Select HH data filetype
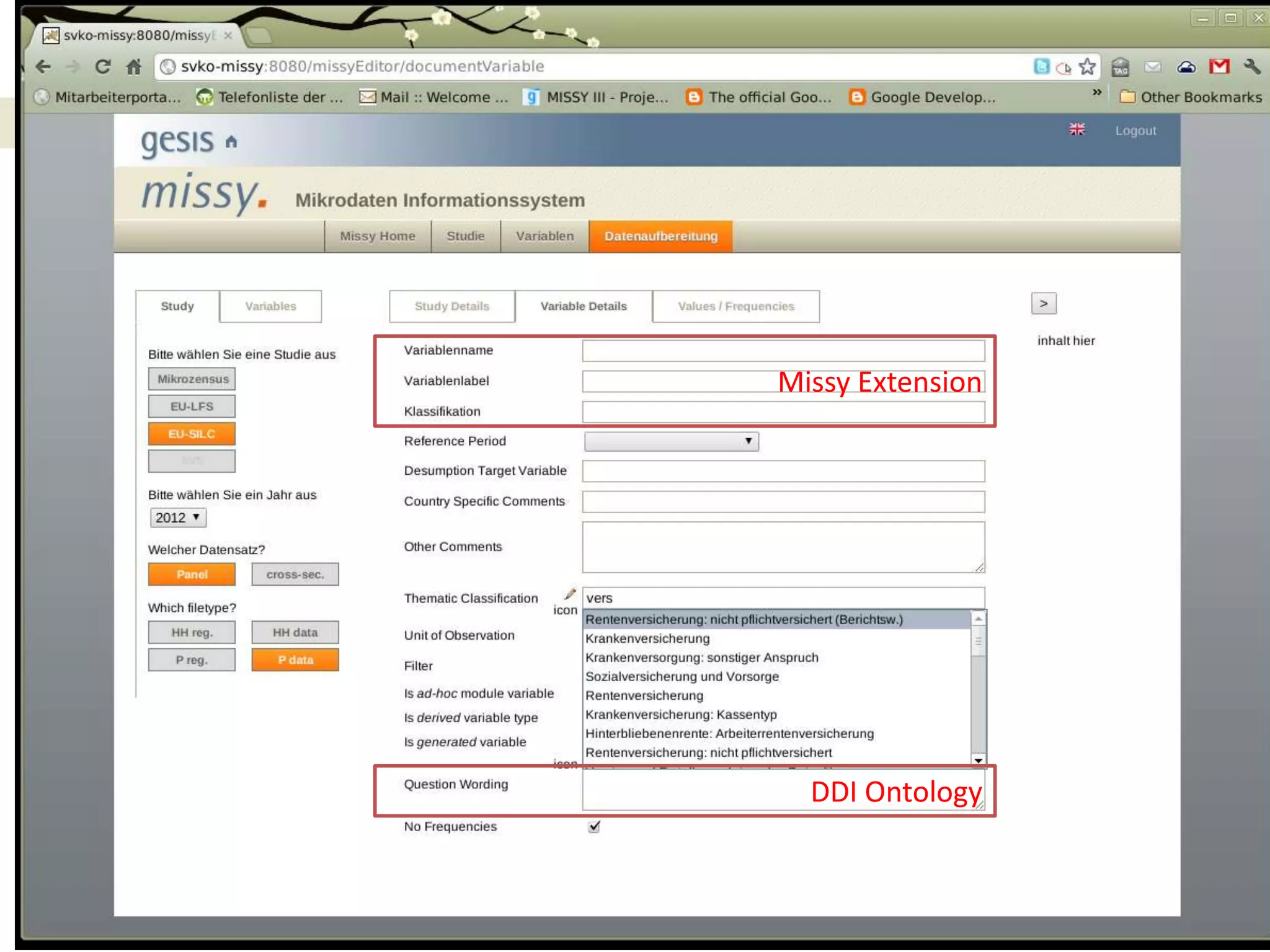 click(295, 633)
